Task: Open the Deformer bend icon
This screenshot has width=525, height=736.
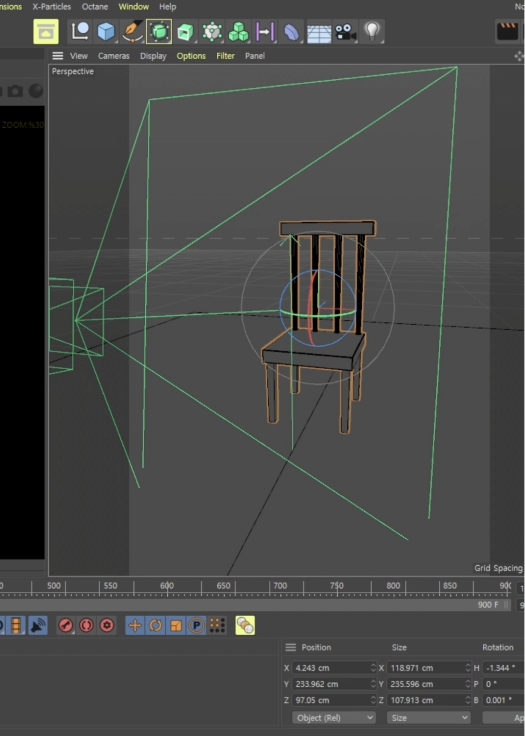Action: tap(292, 32)
